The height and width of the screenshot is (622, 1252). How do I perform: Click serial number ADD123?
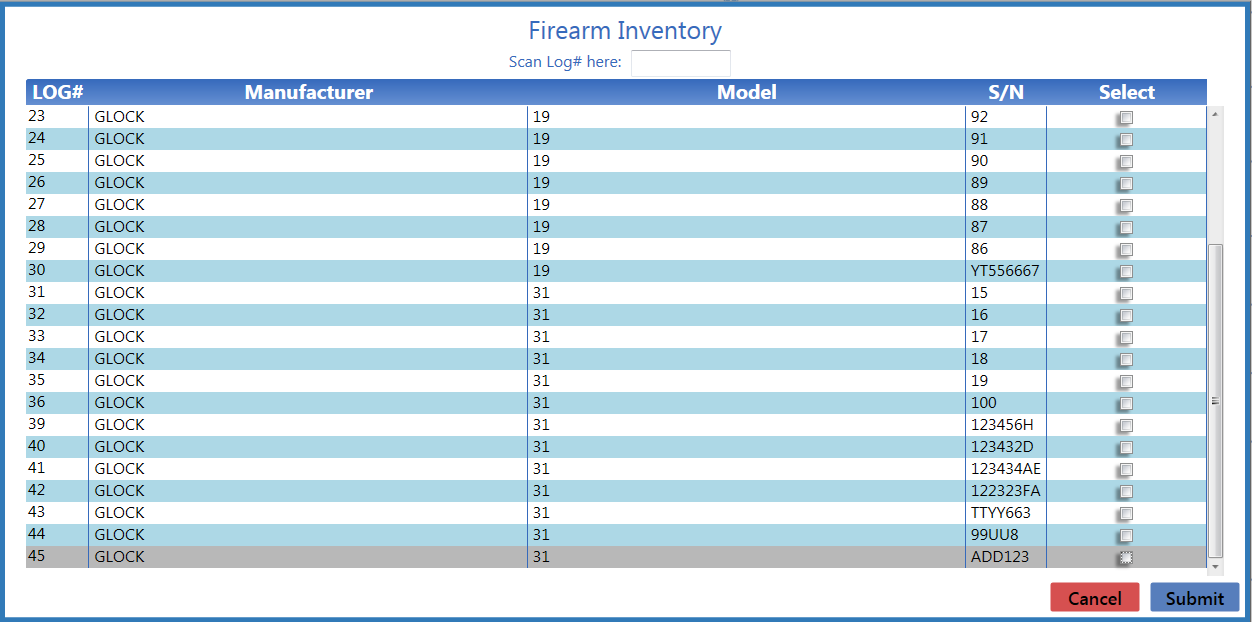point(999,557)
